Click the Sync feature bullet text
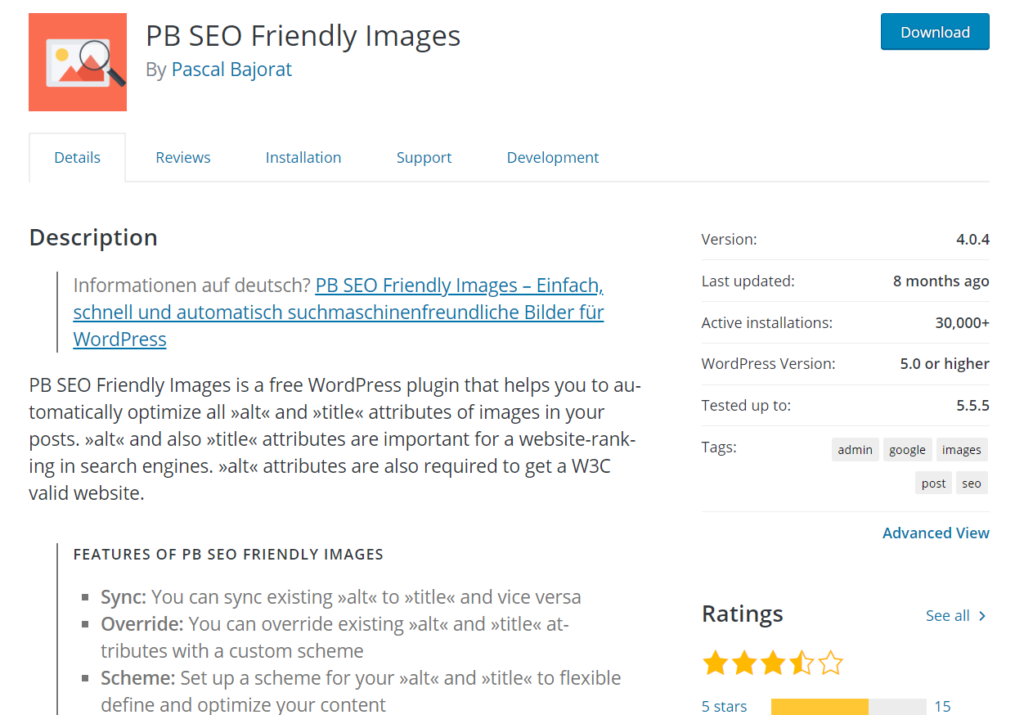The image size is (1024, 715). click(x=340, y=597)
